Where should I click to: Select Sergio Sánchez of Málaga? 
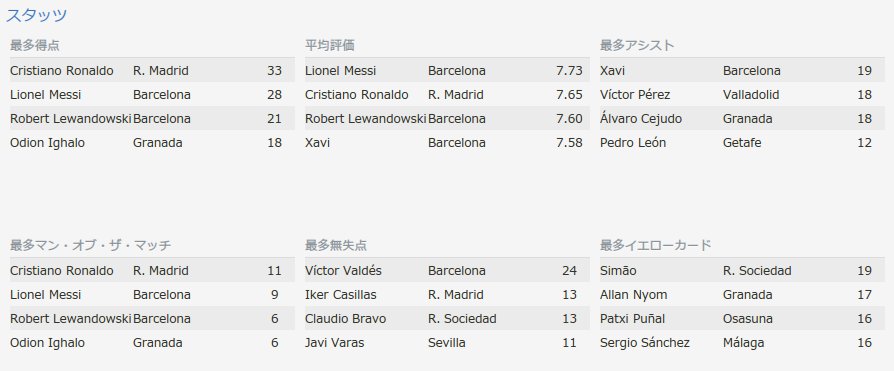tap(645, 343)
